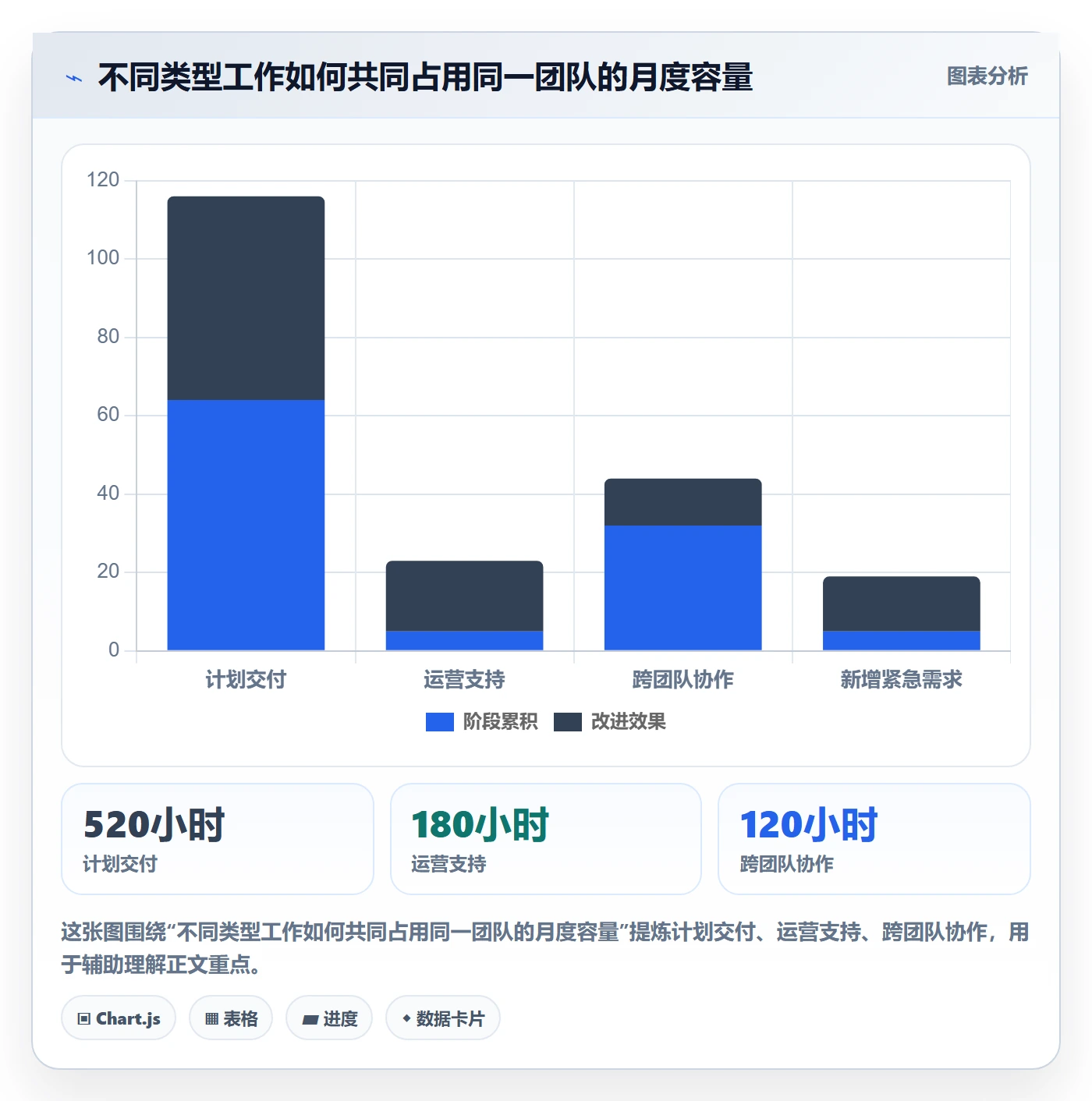Click the bar icon in 进度 chip

pyautogui.click(x=310, y=1020)
